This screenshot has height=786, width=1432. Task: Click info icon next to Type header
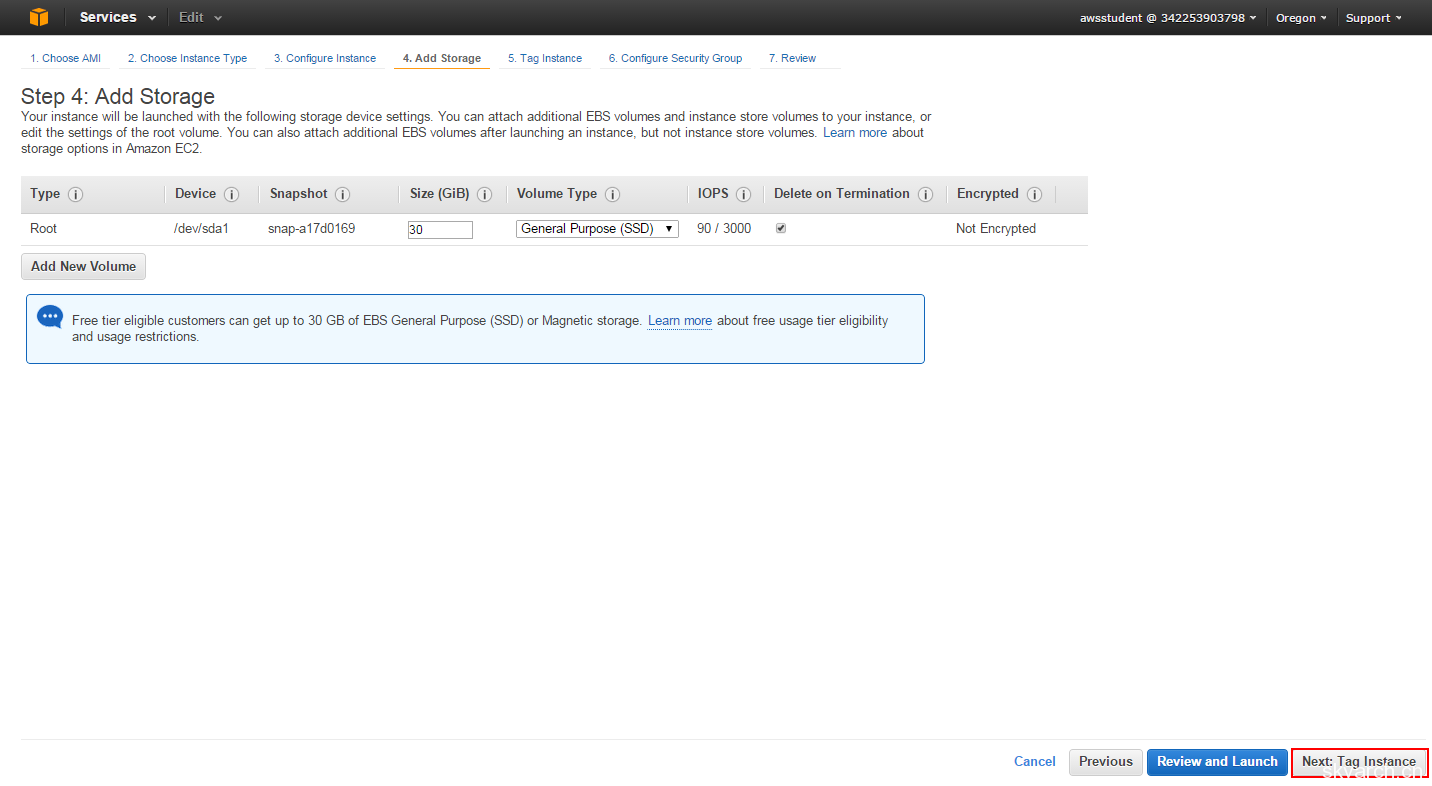[x=75, y=195]
